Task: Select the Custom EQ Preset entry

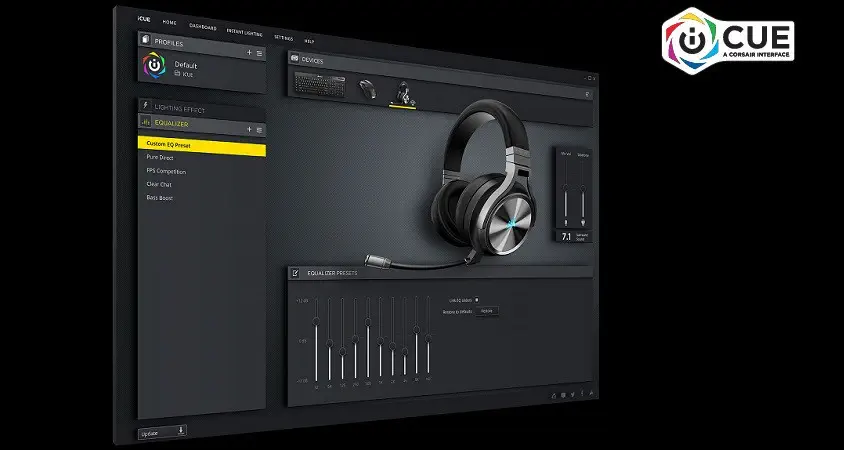Action: click(x=202, y=146)
